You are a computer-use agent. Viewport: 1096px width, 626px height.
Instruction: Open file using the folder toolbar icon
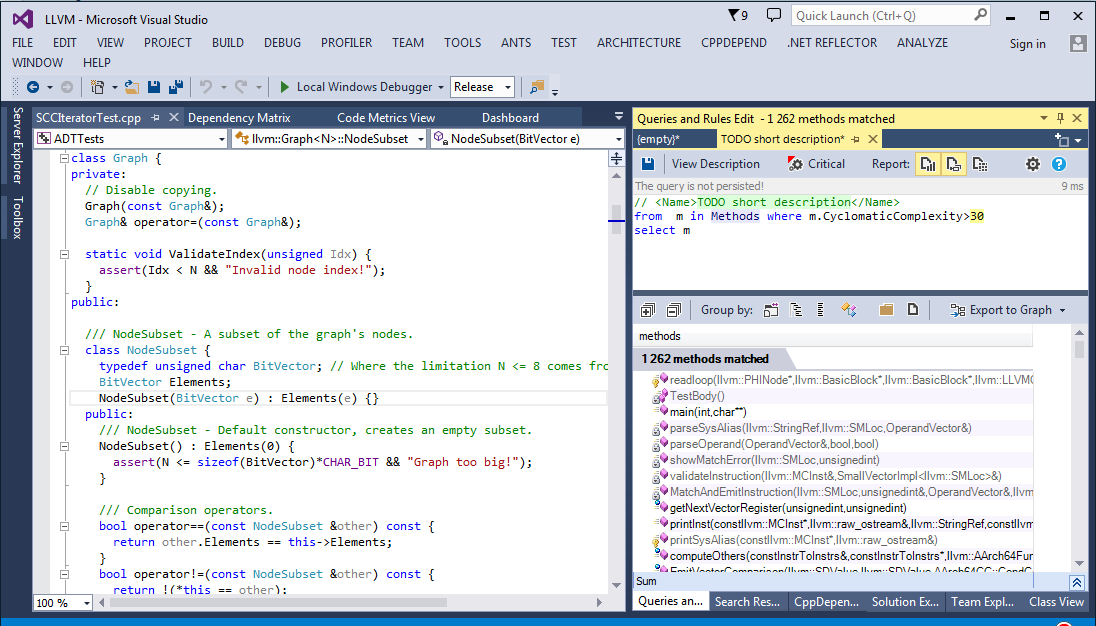[131, 87]
